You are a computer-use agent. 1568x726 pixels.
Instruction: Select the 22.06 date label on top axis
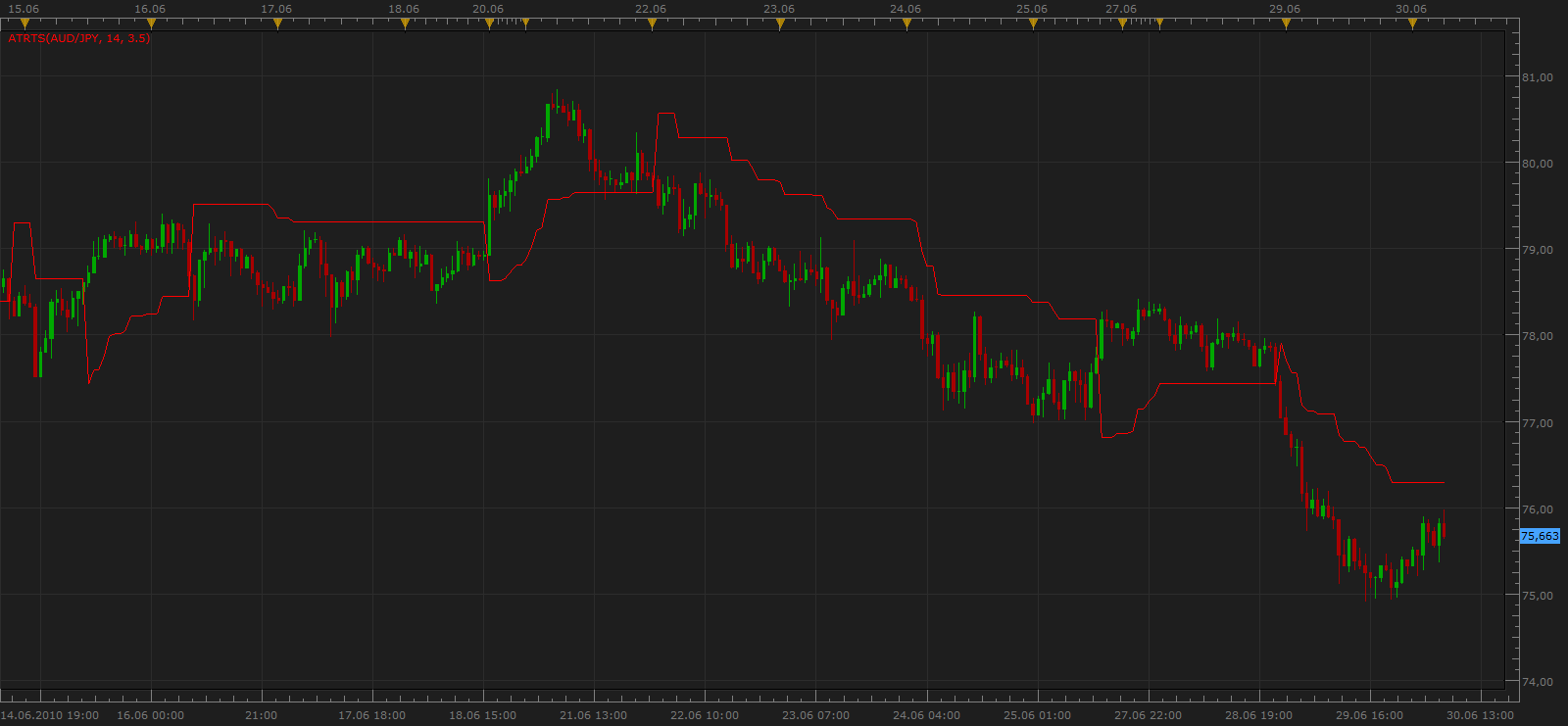pos(651,9)
